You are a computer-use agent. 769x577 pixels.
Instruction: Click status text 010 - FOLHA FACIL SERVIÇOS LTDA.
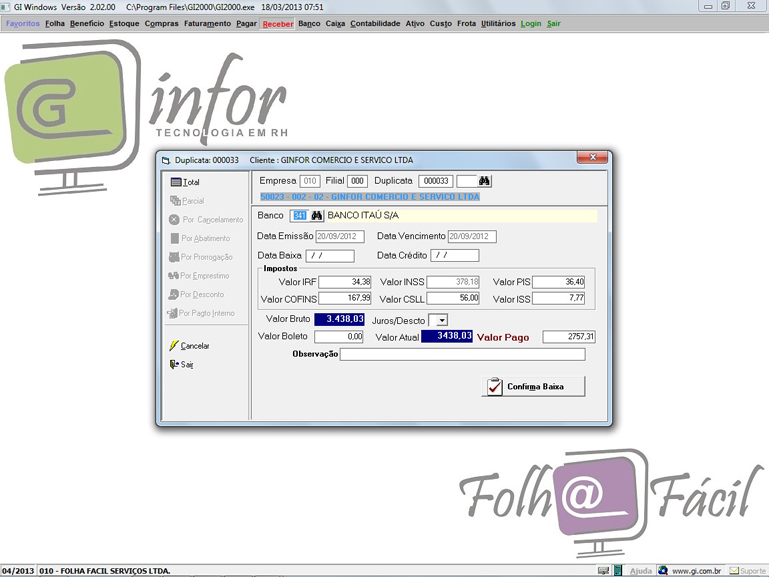click(105, 571)
